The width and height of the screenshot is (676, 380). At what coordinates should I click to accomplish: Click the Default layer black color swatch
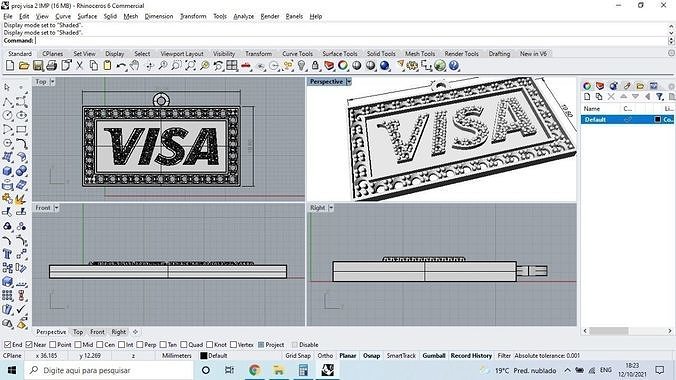[x=657, y=119]
